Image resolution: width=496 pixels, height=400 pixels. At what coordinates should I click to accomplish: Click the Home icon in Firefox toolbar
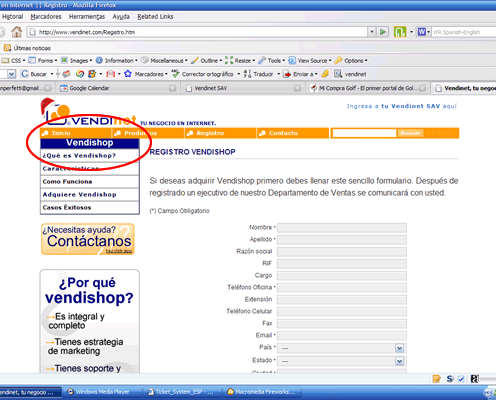(16, 32)
